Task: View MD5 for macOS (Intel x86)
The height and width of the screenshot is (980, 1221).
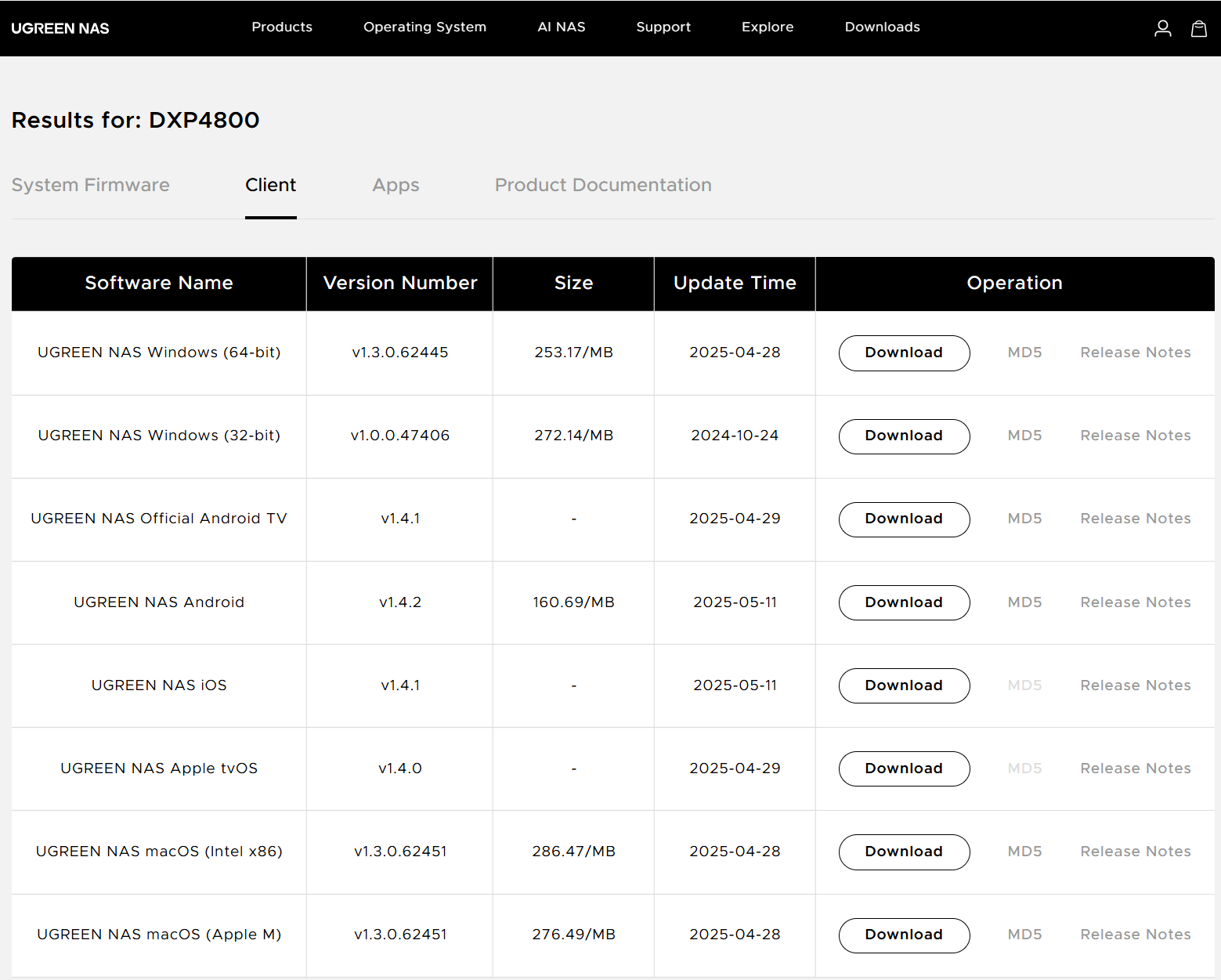Action: click(x=1025, y=852)
